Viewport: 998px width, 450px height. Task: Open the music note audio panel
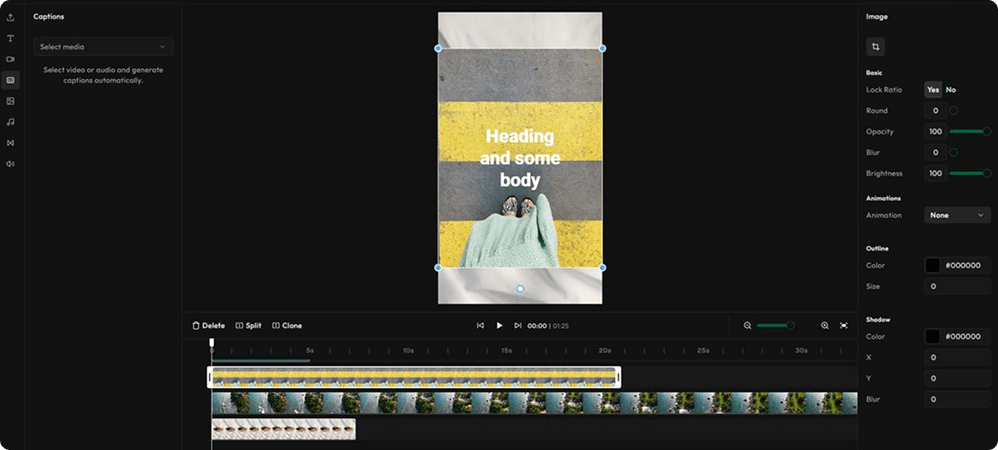coord(10,122)
